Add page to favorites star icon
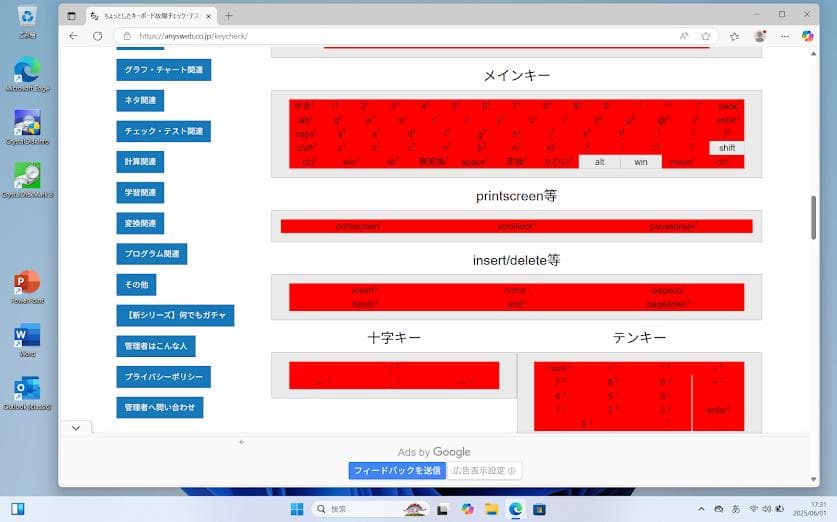This screenshot has height=522, width=837. point(706,36)
